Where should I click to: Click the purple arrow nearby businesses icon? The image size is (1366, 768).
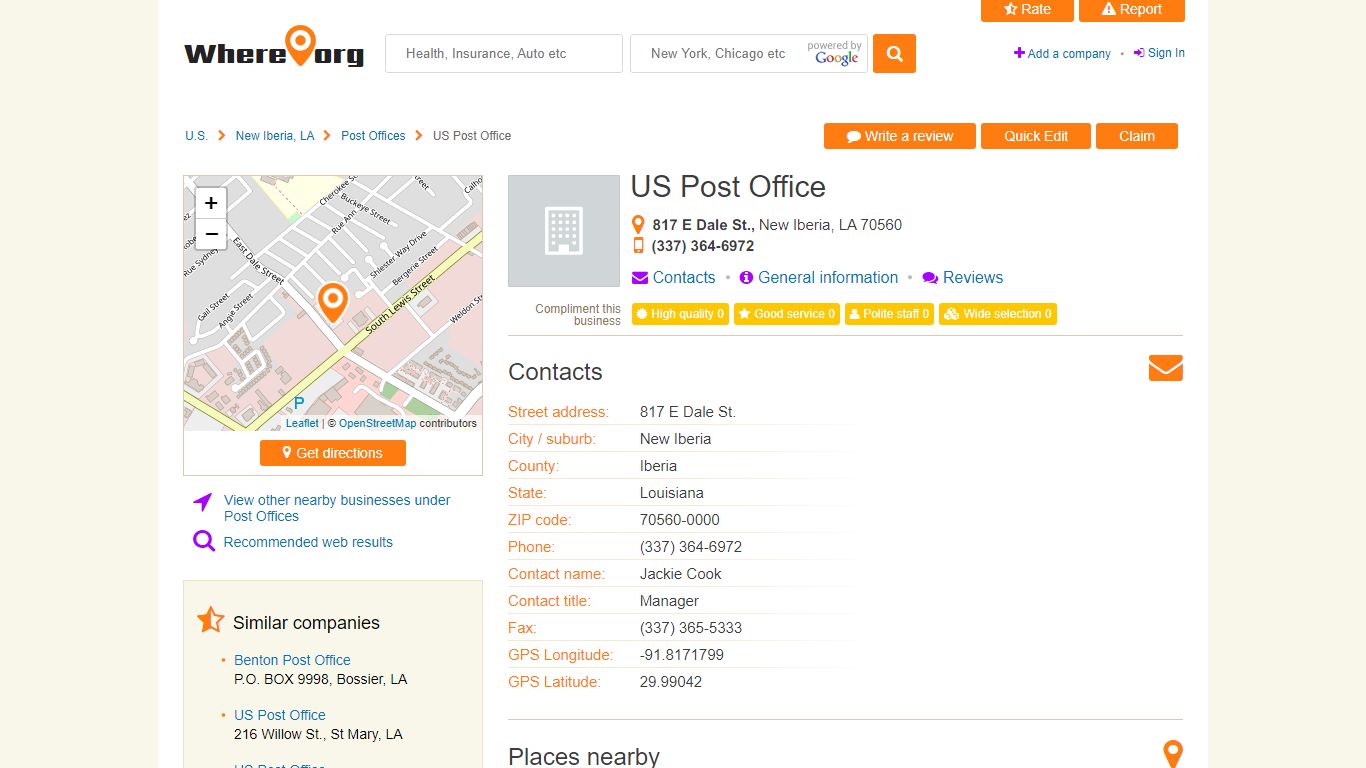(x=203, y=502)
